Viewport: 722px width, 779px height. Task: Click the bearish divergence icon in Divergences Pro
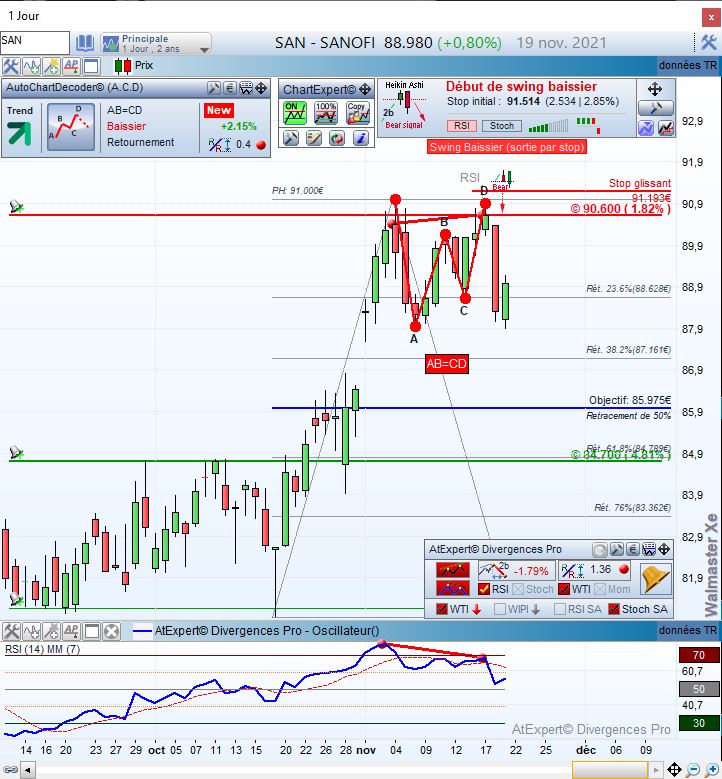[452, 570]
